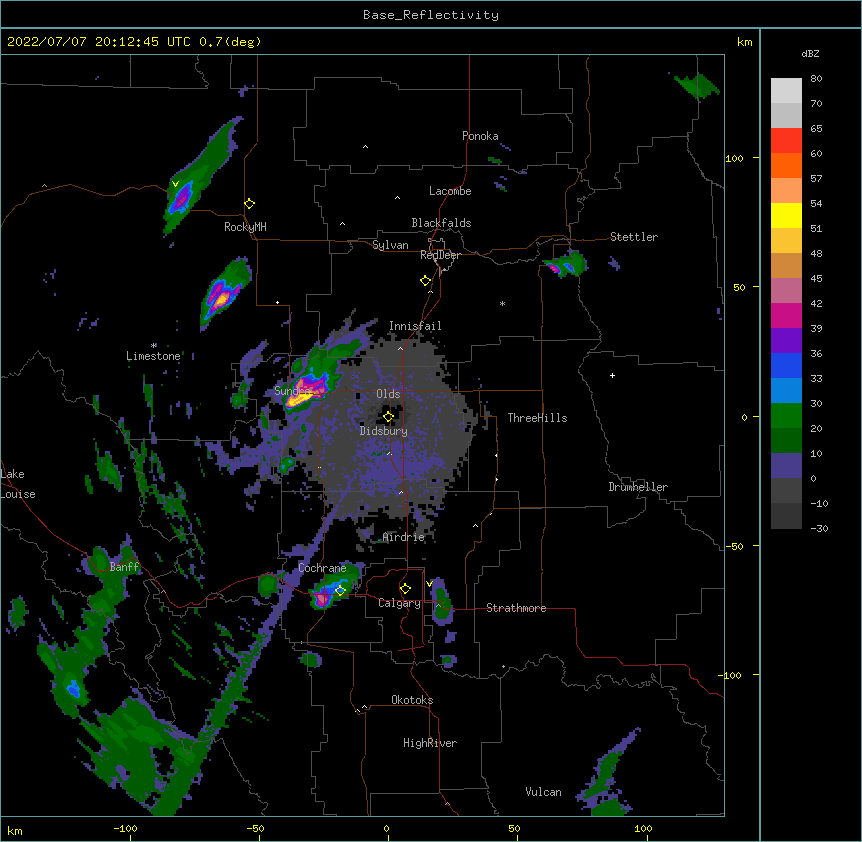Screen dimensions: 862x842
Task: Click the yellow diamond marker between Olds and Didsbury
Action: pos(388,417)
